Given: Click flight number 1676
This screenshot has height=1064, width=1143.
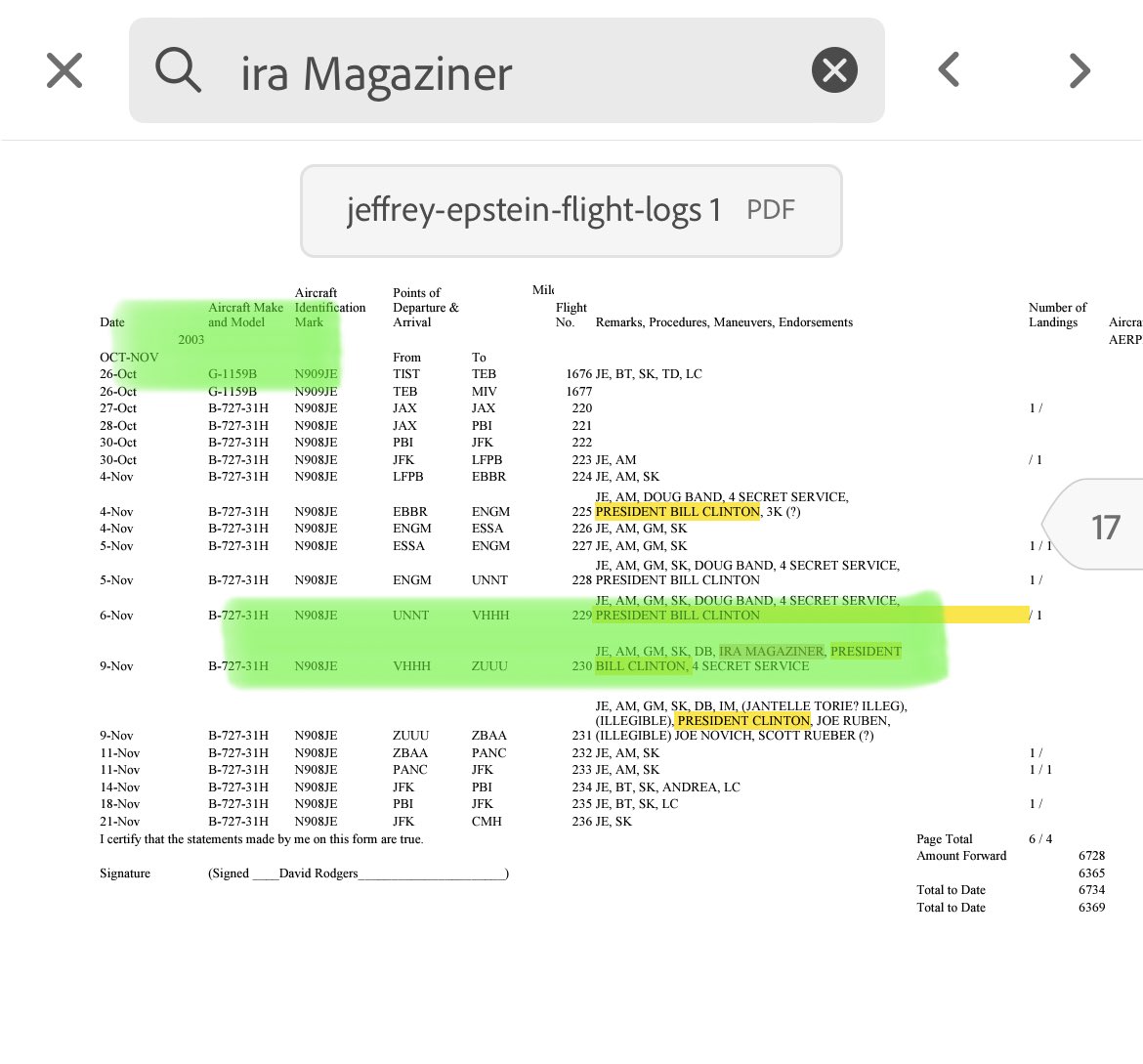Looking at the screenshot, I should pos(578,374).
